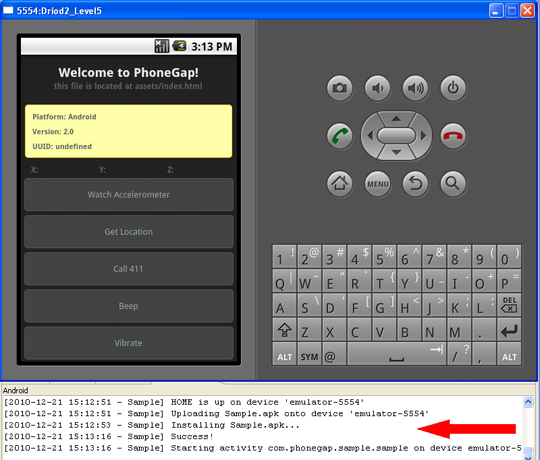Click the emulator search button
540x460 pixels.
[453, 184]
